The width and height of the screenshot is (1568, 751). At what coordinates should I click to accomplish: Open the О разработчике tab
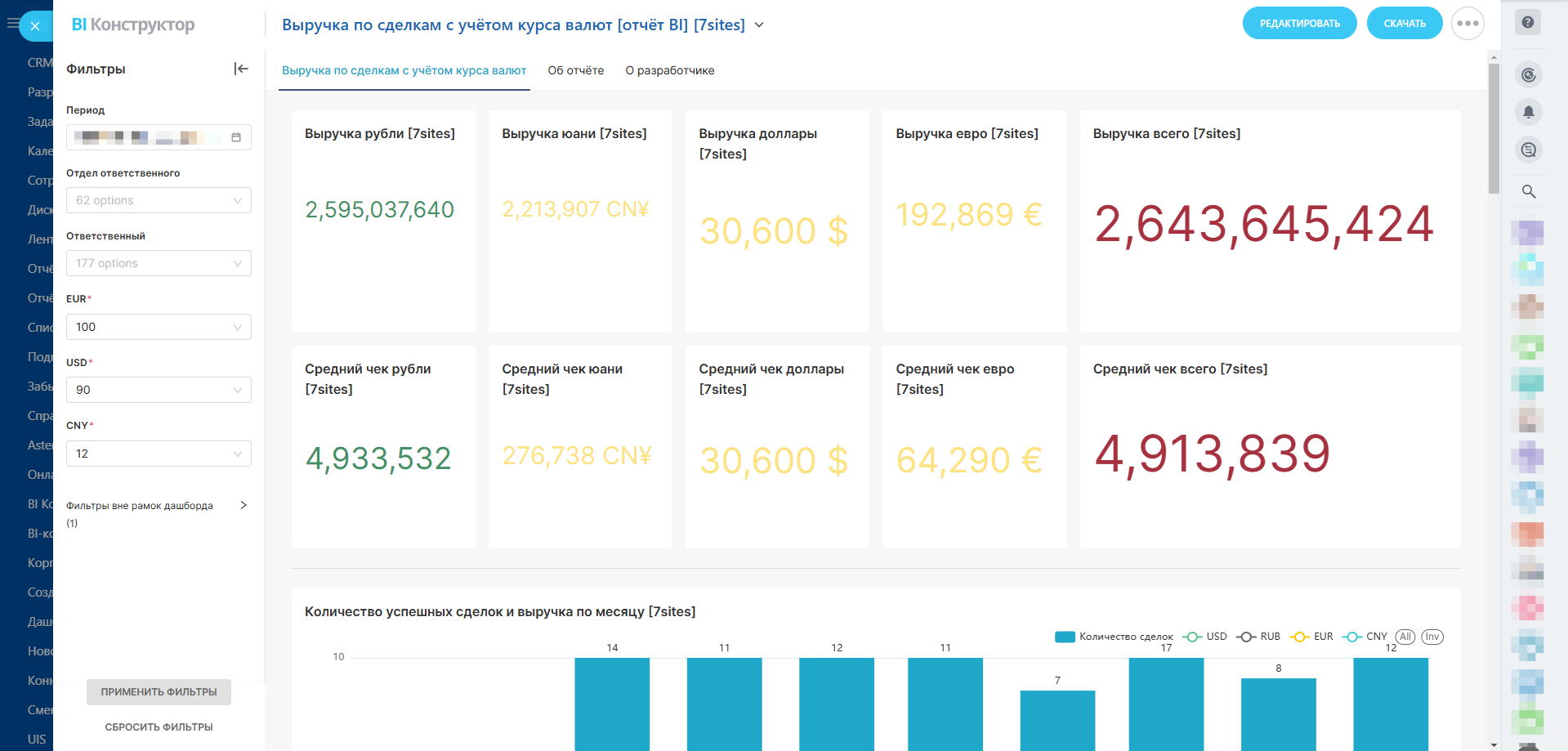669,70
